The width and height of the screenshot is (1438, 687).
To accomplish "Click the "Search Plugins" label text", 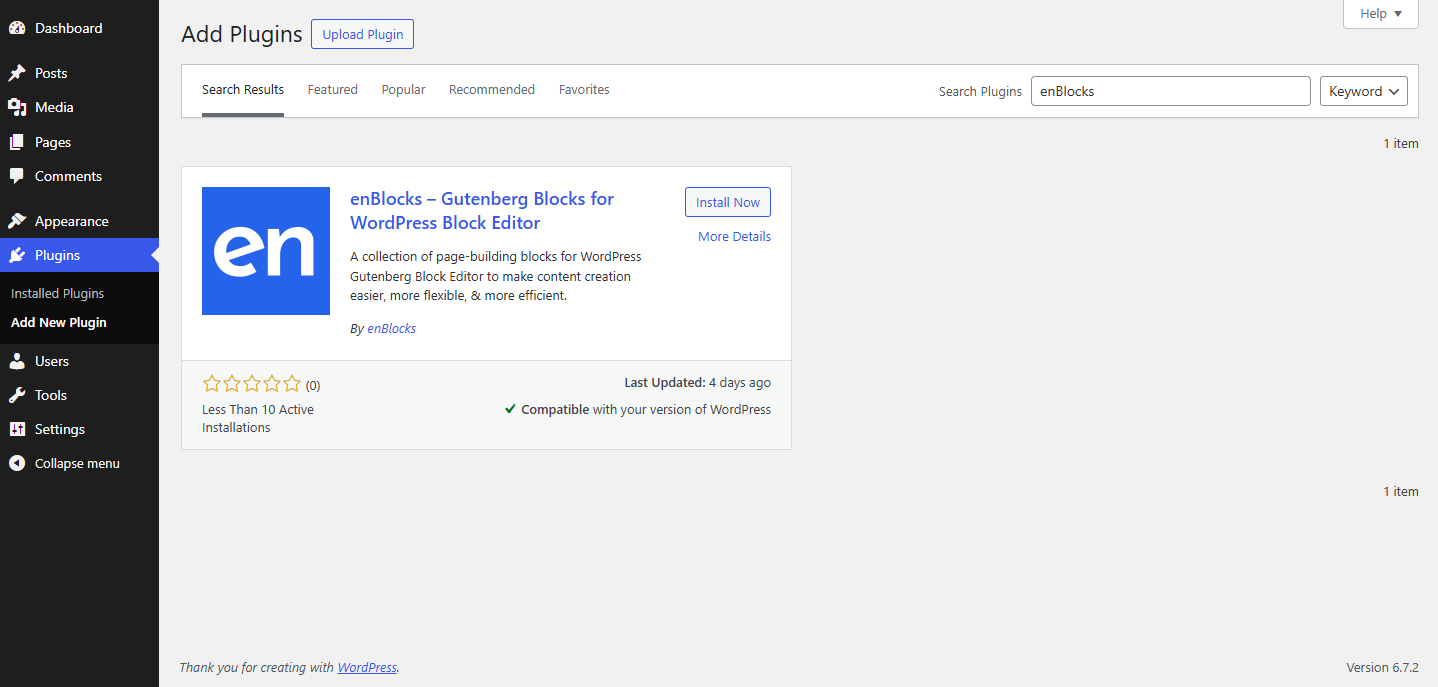I will click(980, 91).
